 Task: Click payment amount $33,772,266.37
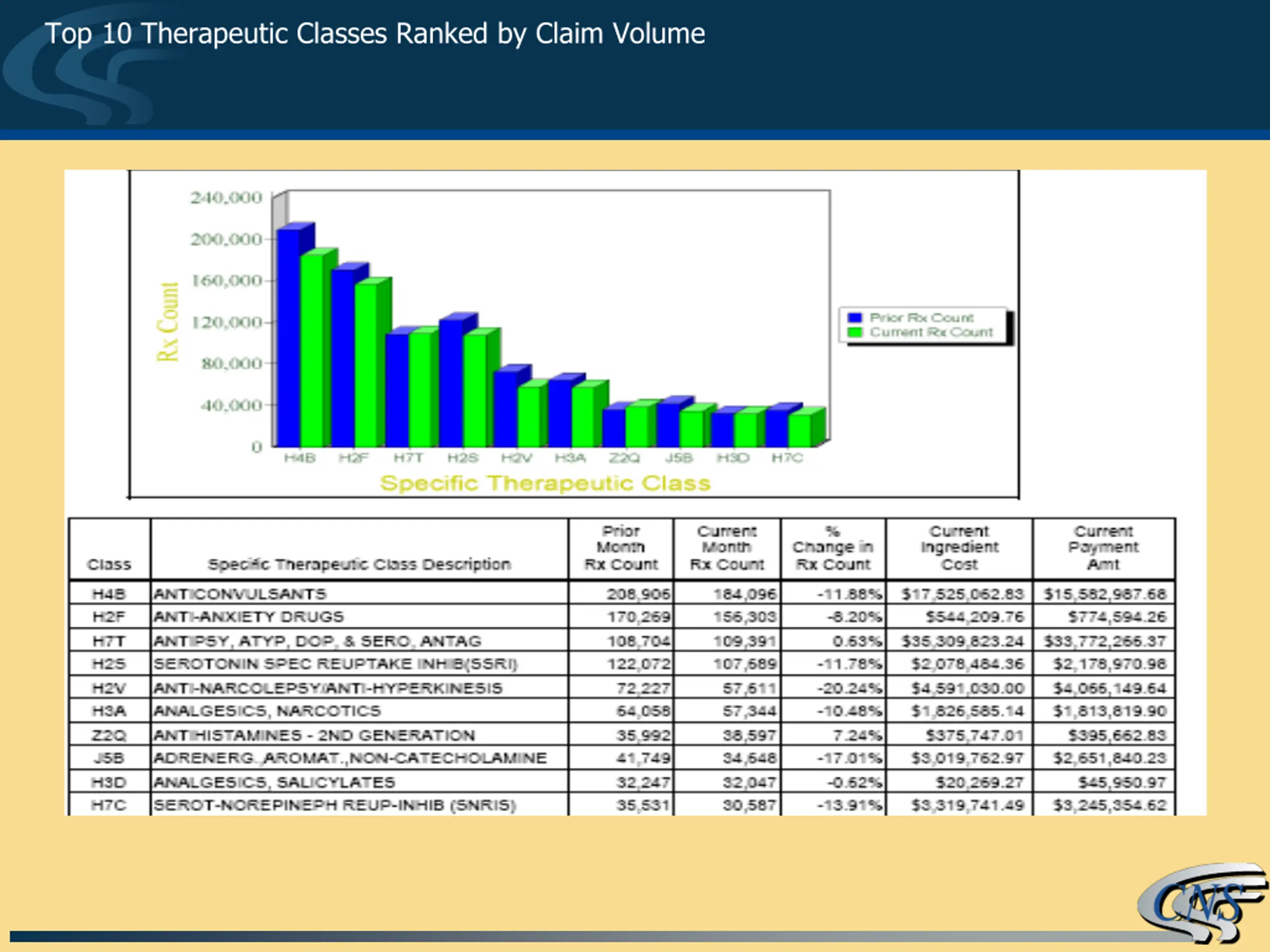tap(1105, 641)
